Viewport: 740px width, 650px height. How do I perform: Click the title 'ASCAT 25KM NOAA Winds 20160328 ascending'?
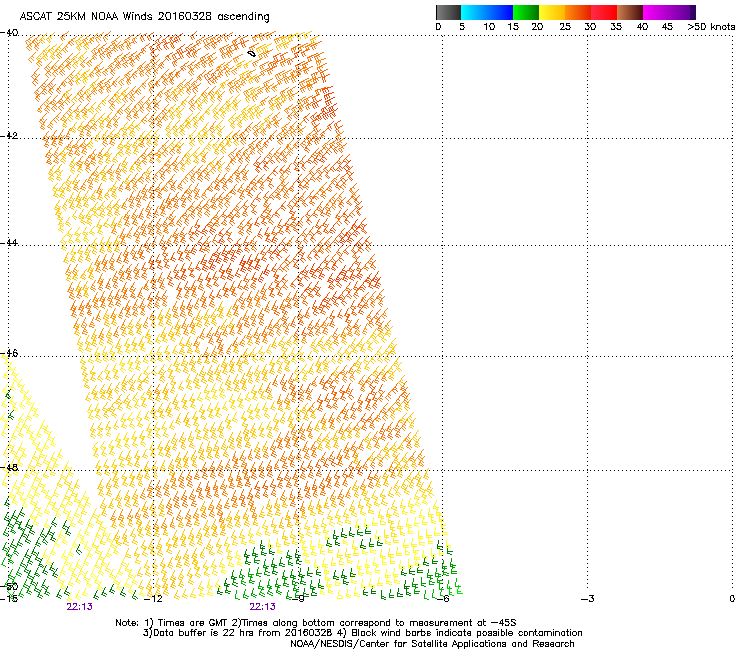point(144,17)
